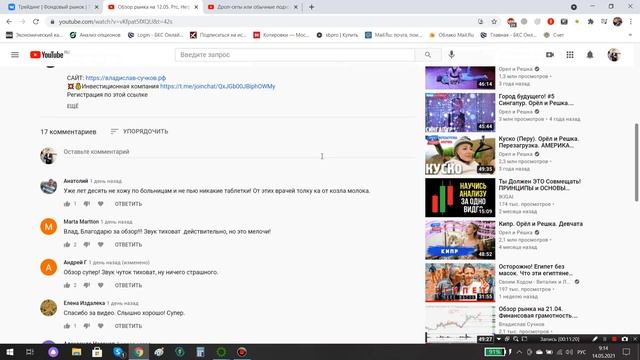Open the create video camera icon

pos(550,55)
